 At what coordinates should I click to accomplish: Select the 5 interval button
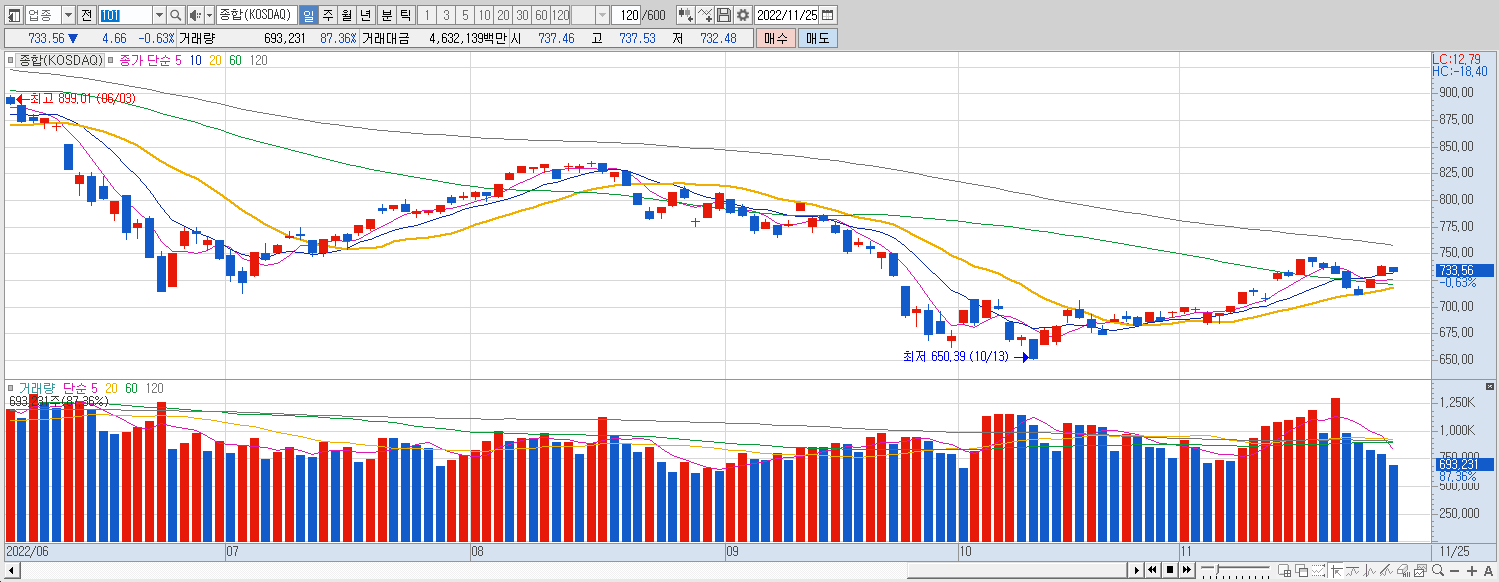click(465, 15)
